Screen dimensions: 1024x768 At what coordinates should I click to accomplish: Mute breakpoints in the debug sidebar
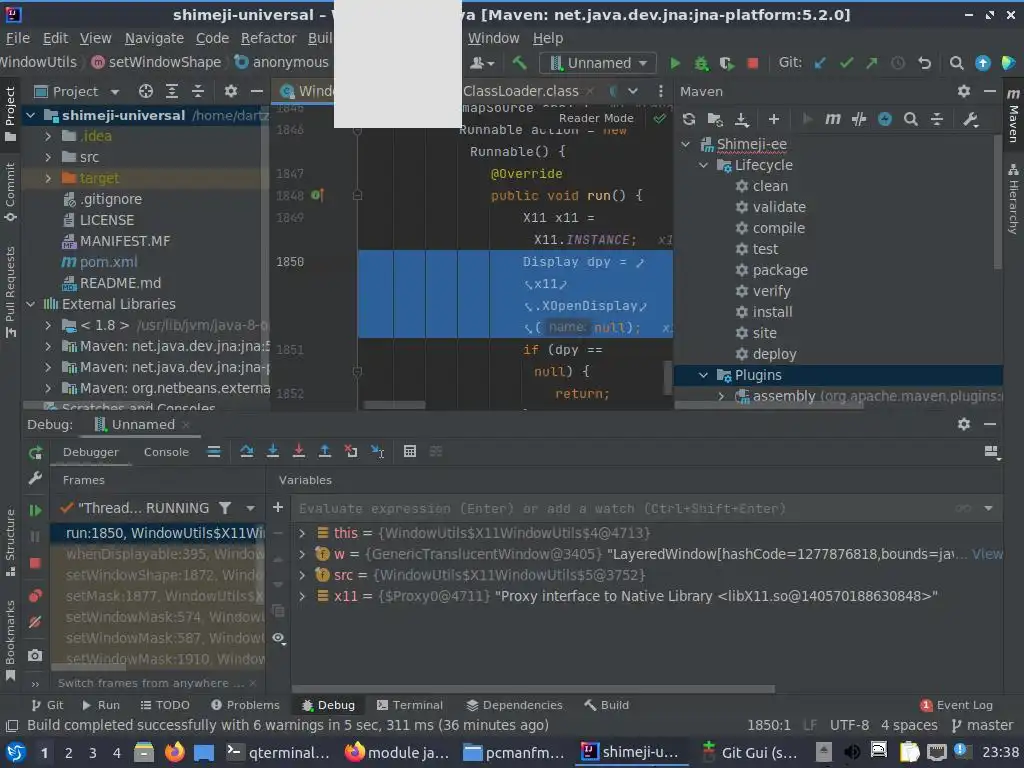(x=35, y=622)
